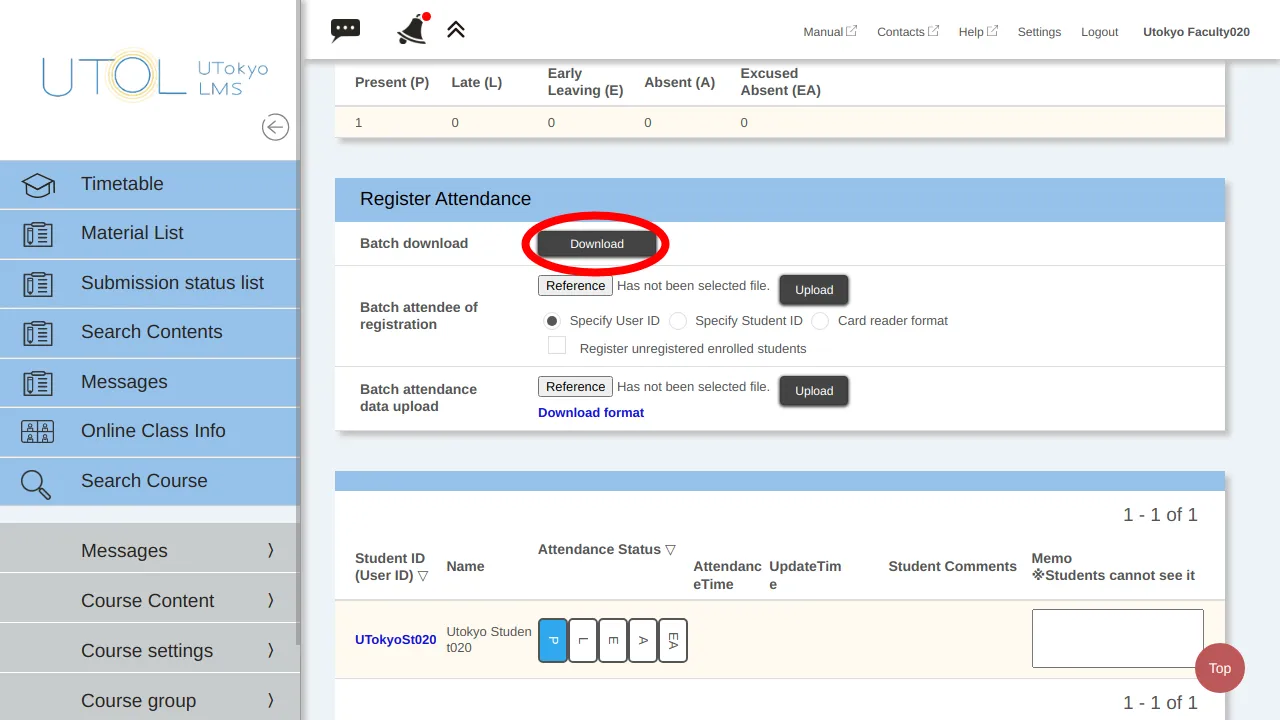Expand the Course settings sidebar section
The image size is (1280, 720).
pos(148,650)
